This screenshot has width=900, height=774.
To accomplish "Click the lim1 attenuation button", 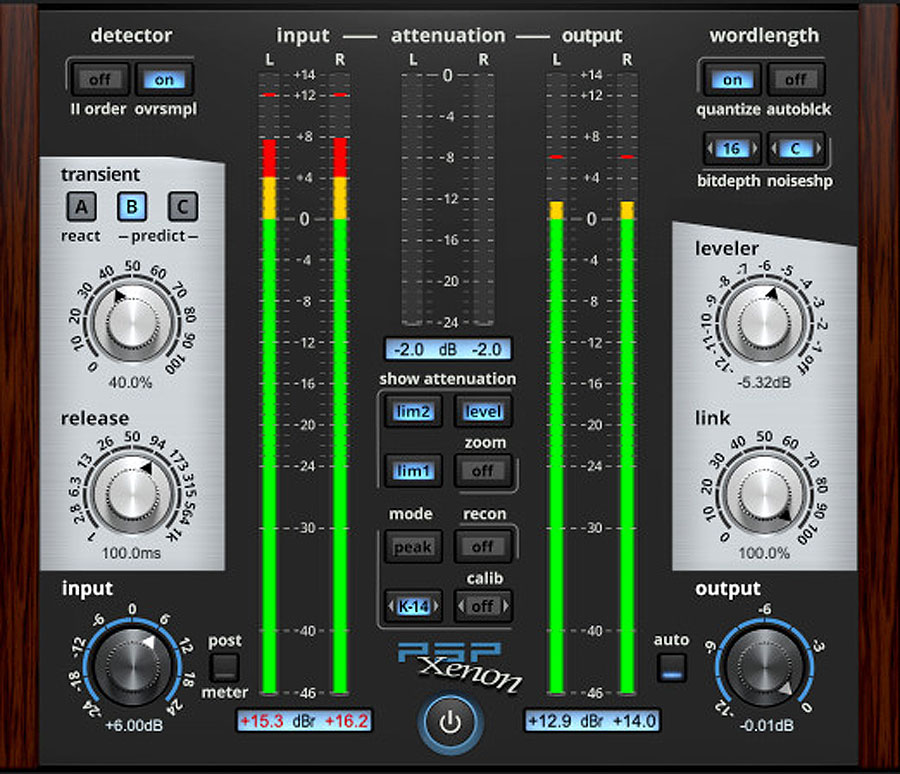I will tap(412, 470).
